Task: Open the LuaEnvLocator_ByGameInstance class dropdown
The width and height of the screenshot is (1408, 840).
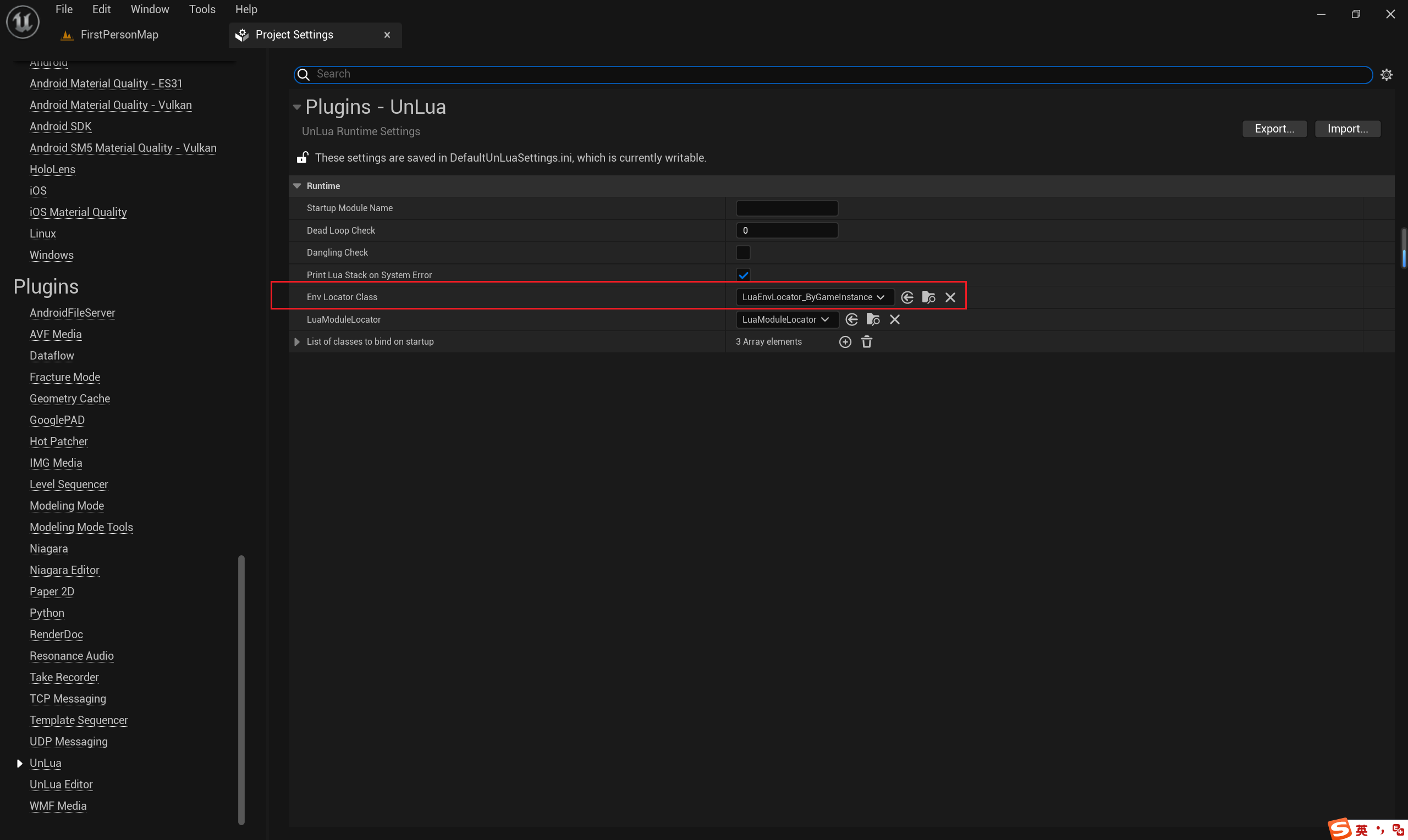Action: 813,297
